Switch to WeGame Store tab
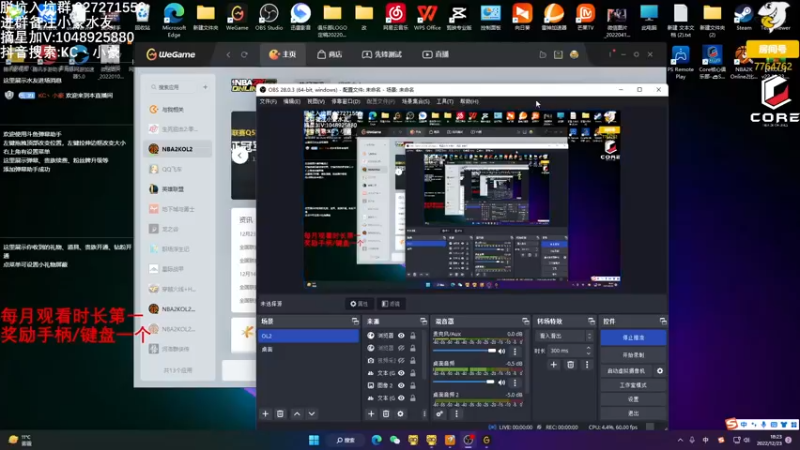 [x=330, y=55]
